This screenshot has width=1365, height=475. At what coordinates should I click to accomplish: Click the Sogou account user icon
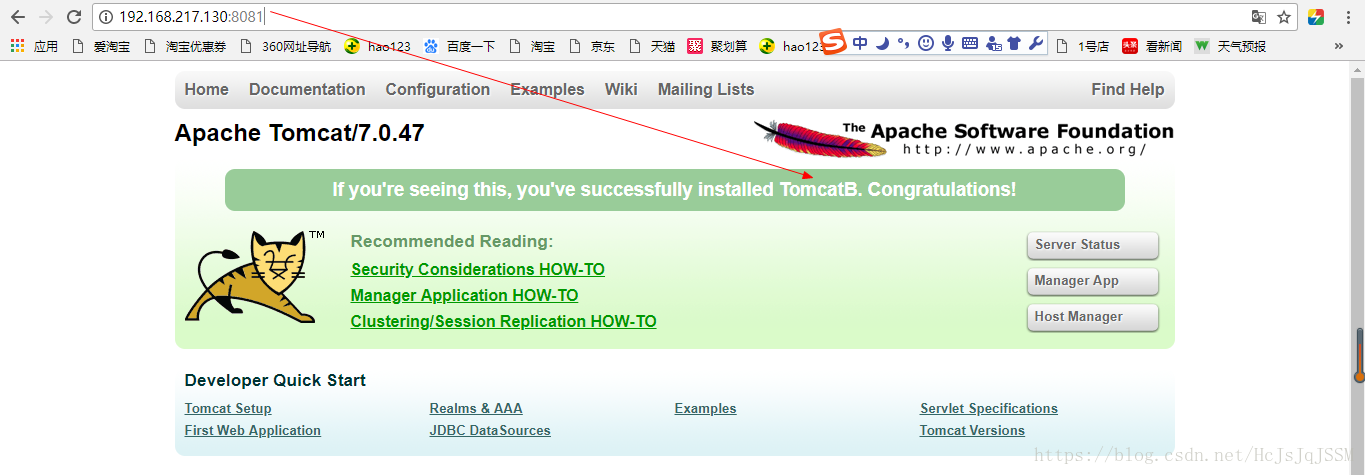993,43
